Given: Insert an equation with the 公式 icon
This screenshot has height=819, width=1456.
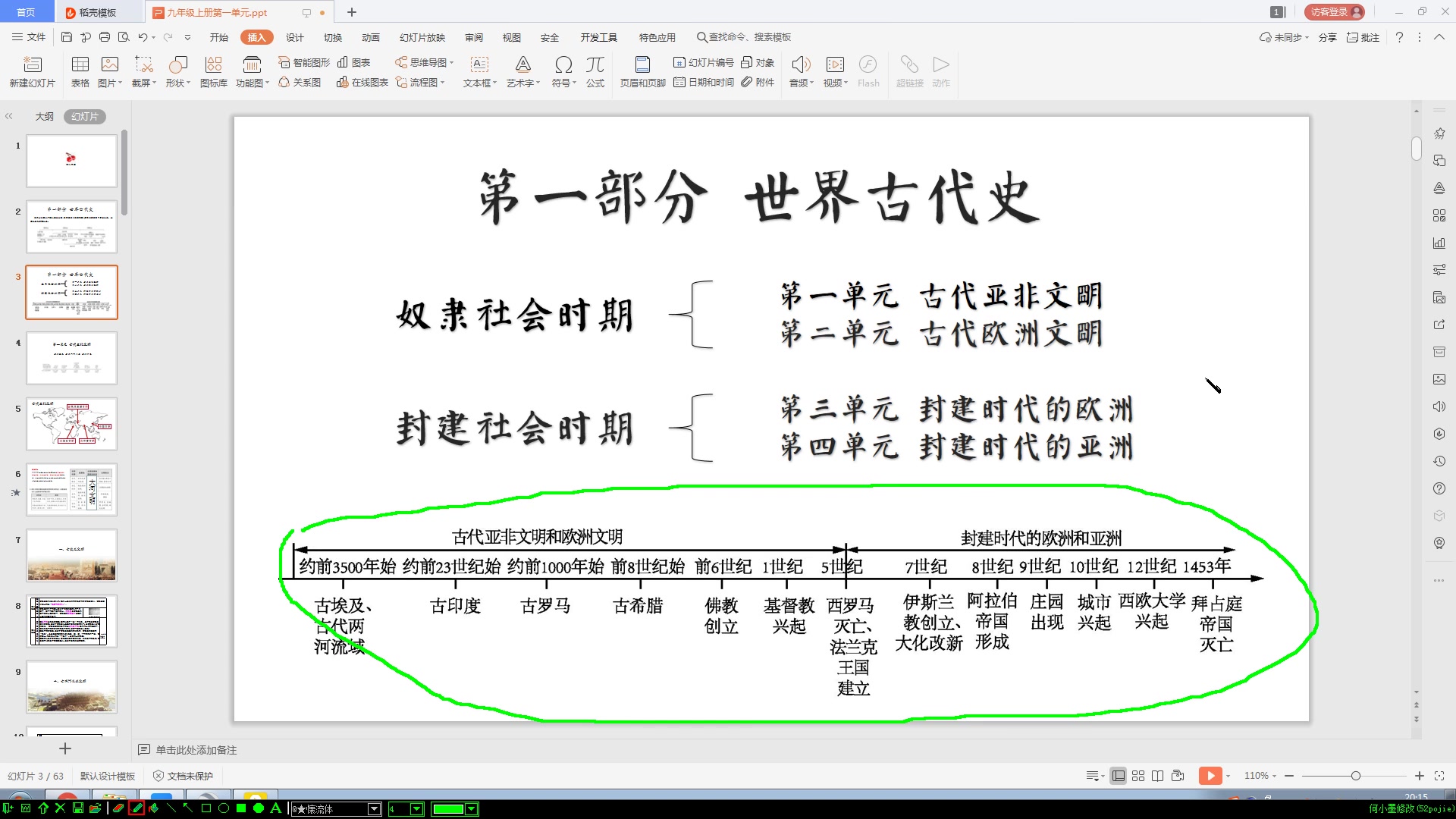Looking at the screenshot, I should pos(595,72).
